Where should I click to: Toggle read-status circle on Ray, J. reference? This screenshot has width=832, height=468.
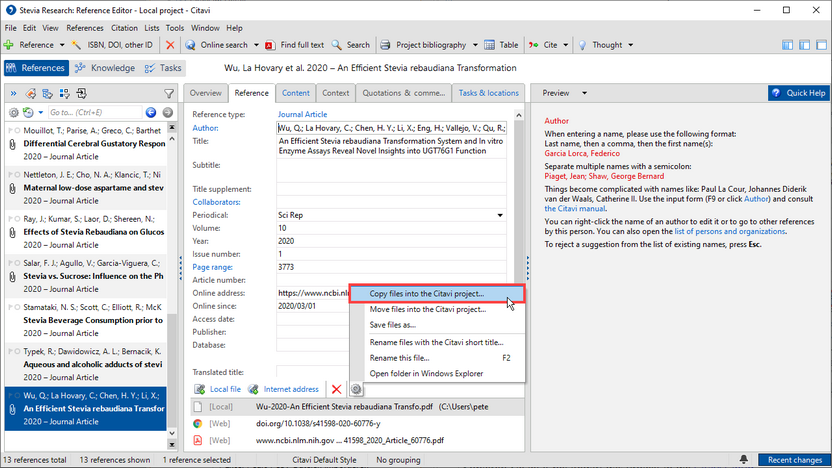coord(18,219)
